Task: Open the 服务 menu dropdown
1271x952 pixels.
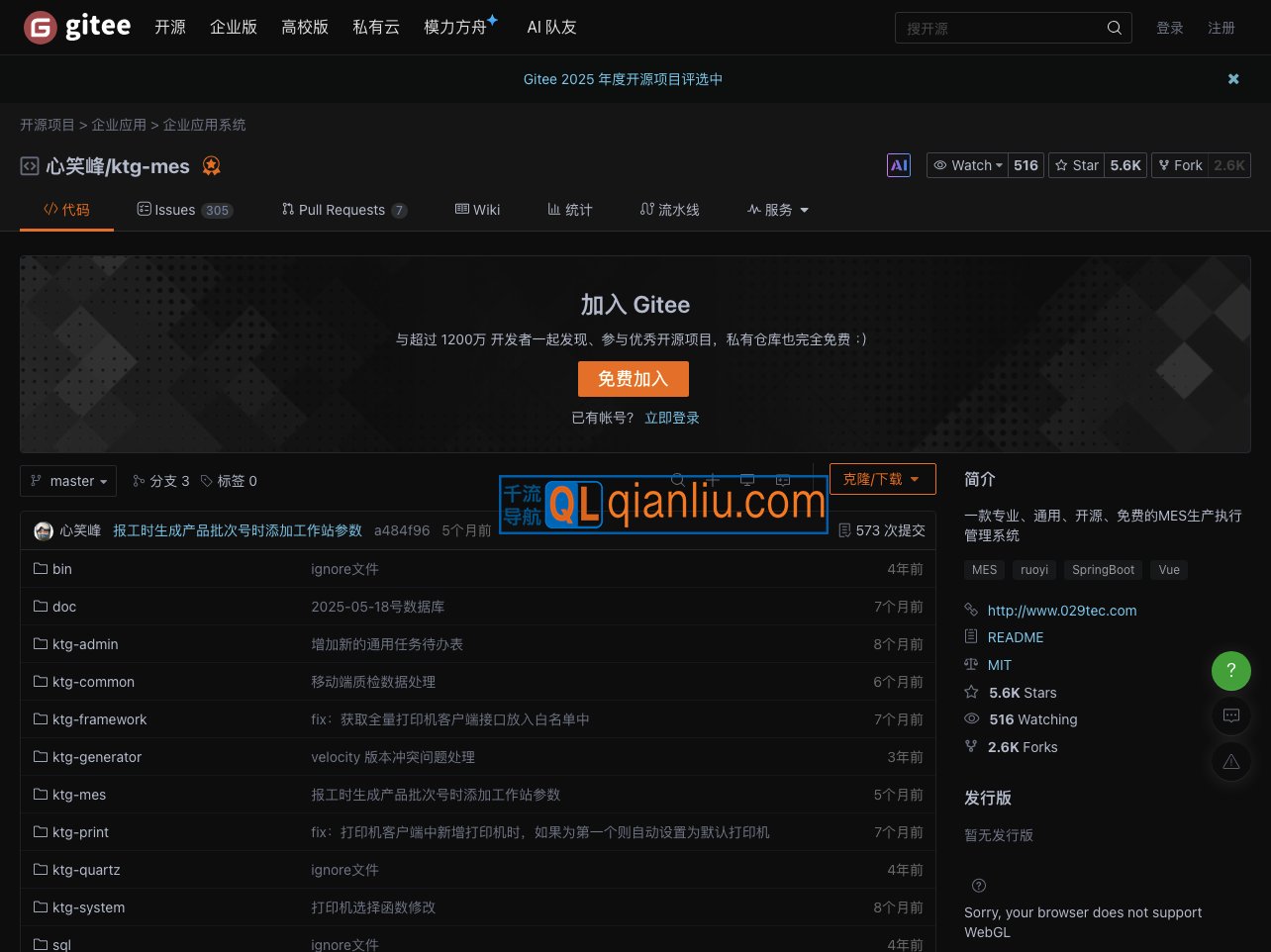Action: click(778, 210)
